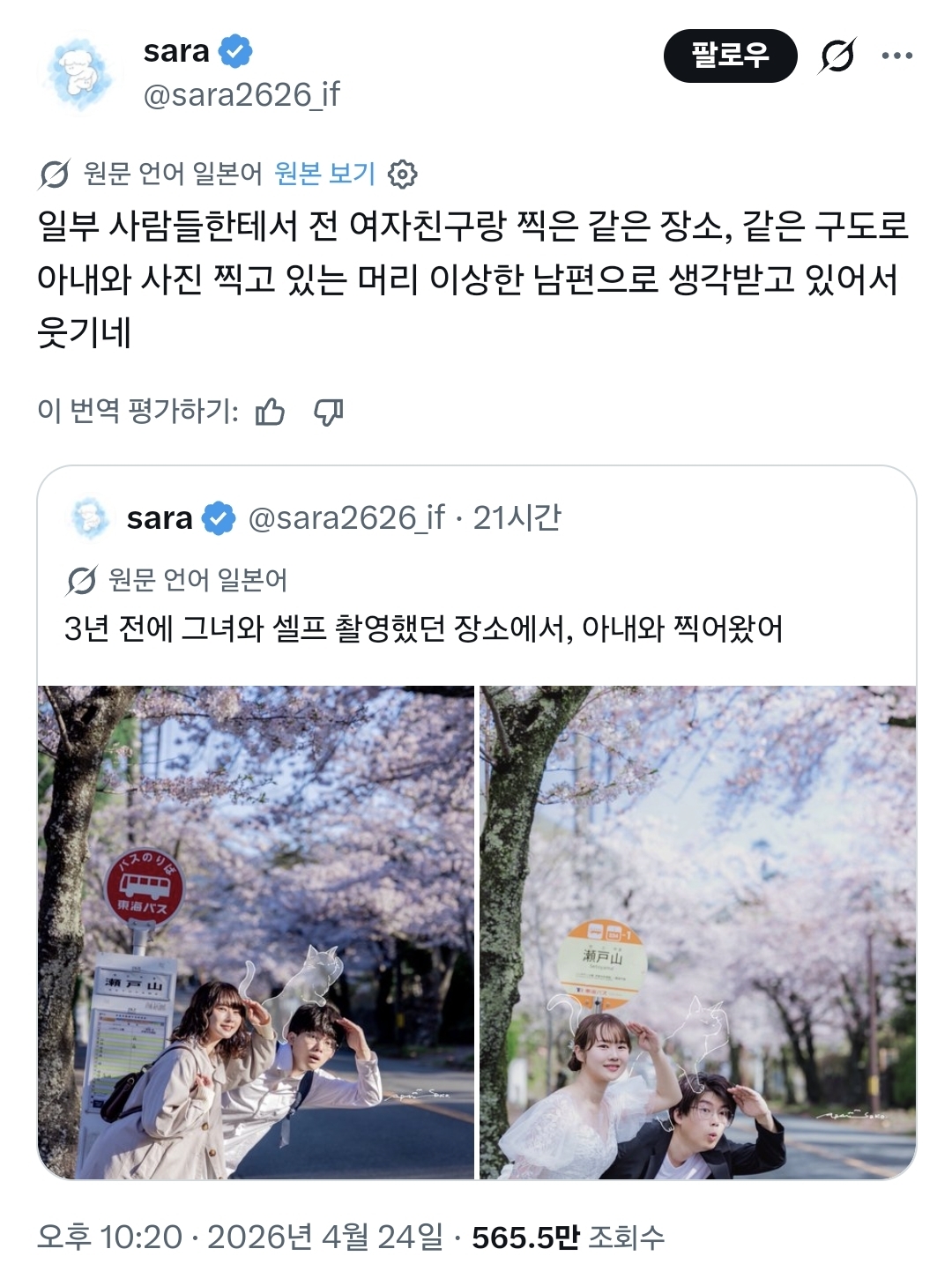Viewport: 952px width, 1286px height.
Task: Click the blue verified badge next to sara
Action: pyautogui.click(x=234, y=51)
